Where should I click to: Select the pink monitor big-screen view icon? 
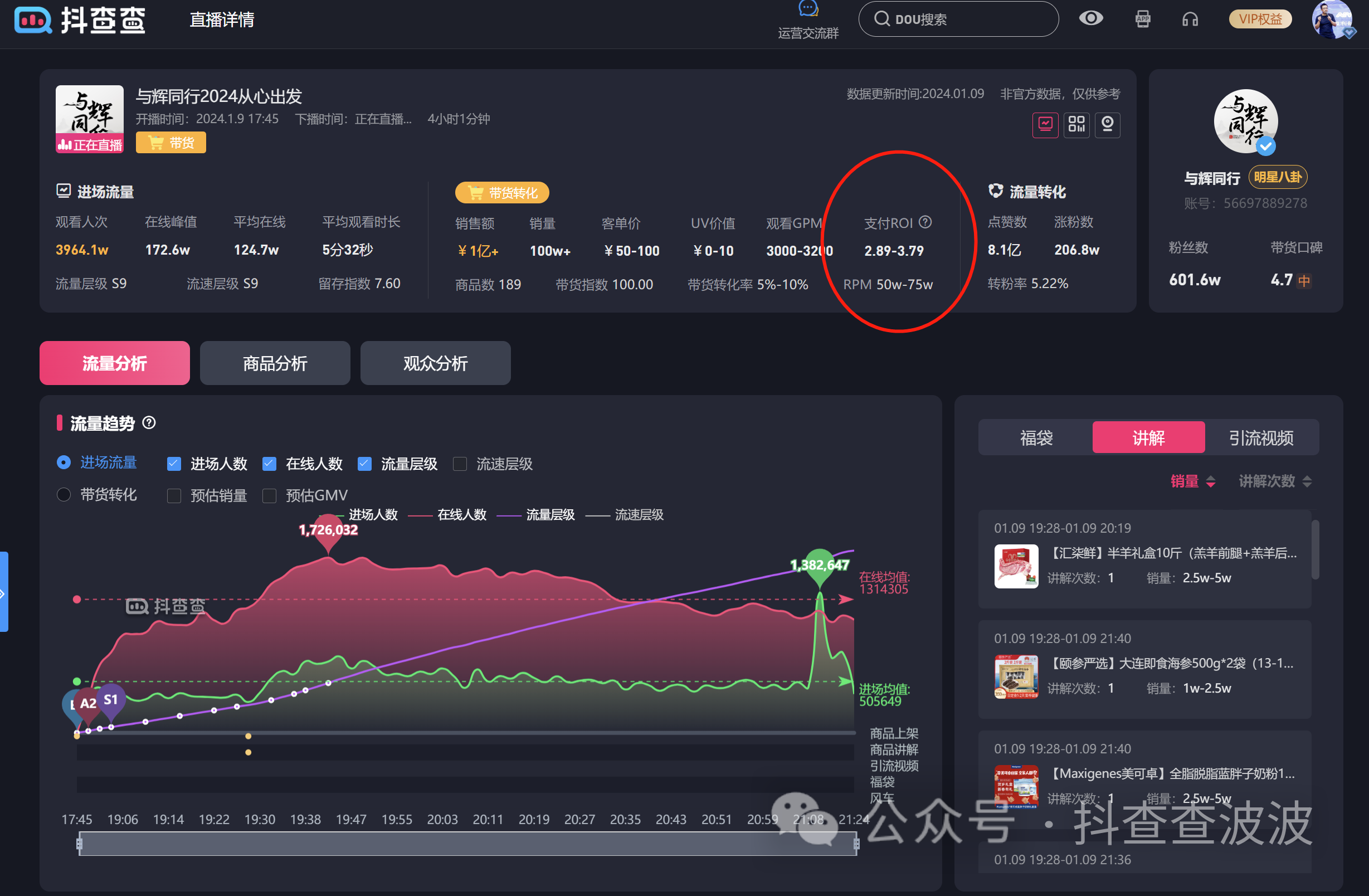tap(1045, 125)
